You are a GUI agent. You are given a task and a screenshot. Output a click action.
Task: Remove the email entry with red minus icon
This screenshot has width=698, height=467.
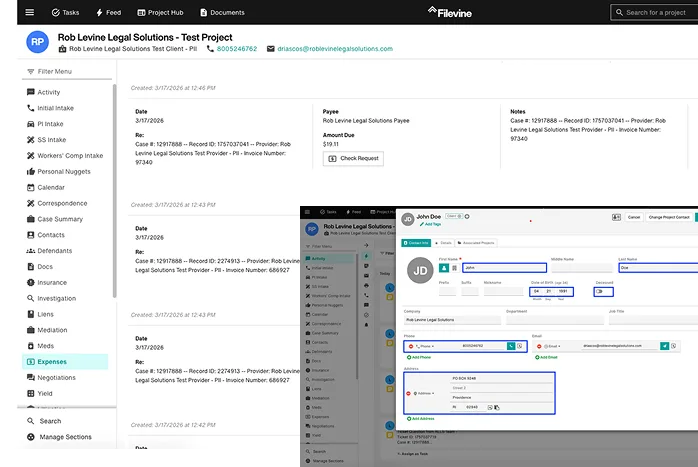point(539,346)
